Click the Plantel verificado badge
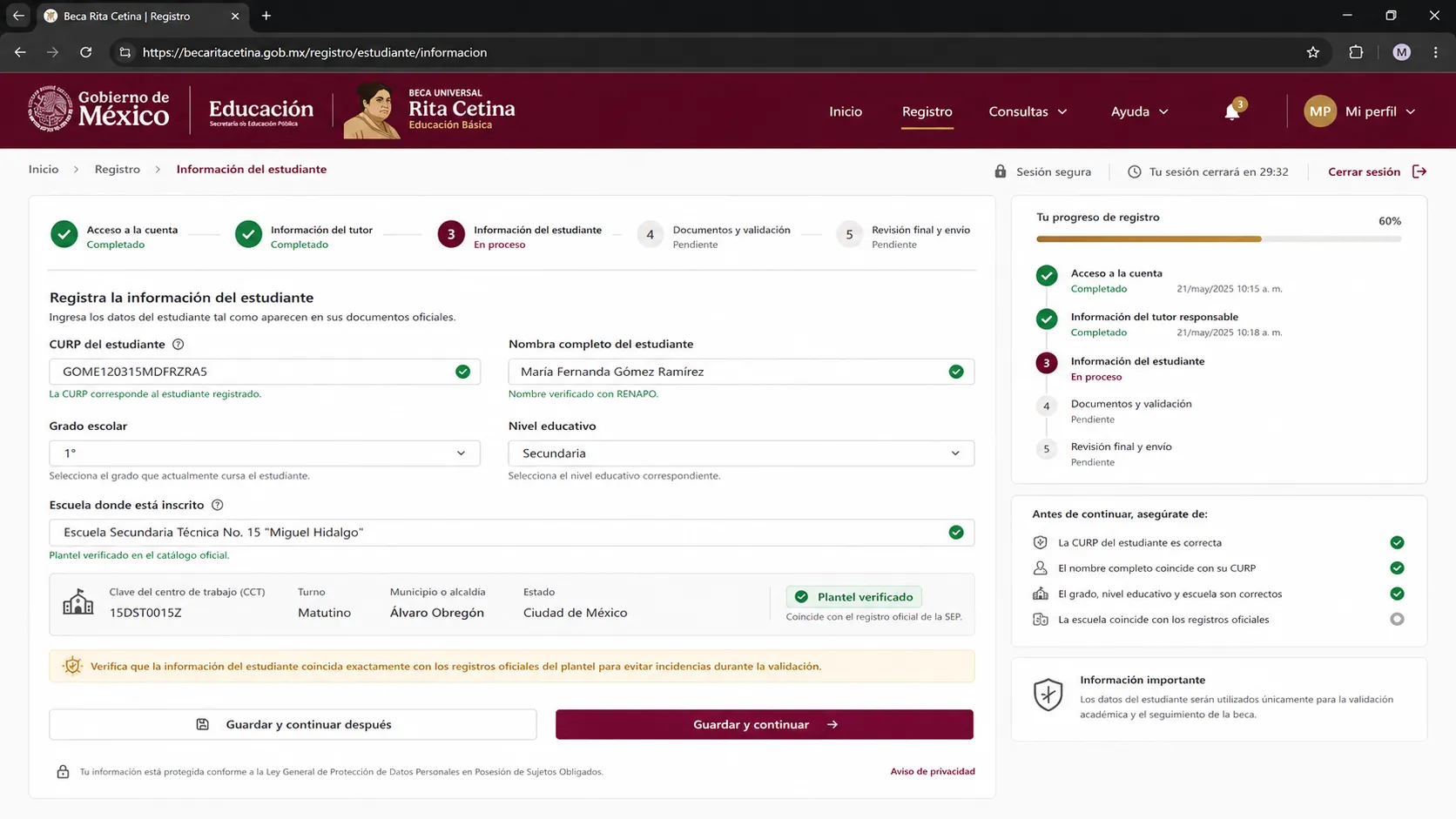The image size is (1456, 819). [853, 597]
